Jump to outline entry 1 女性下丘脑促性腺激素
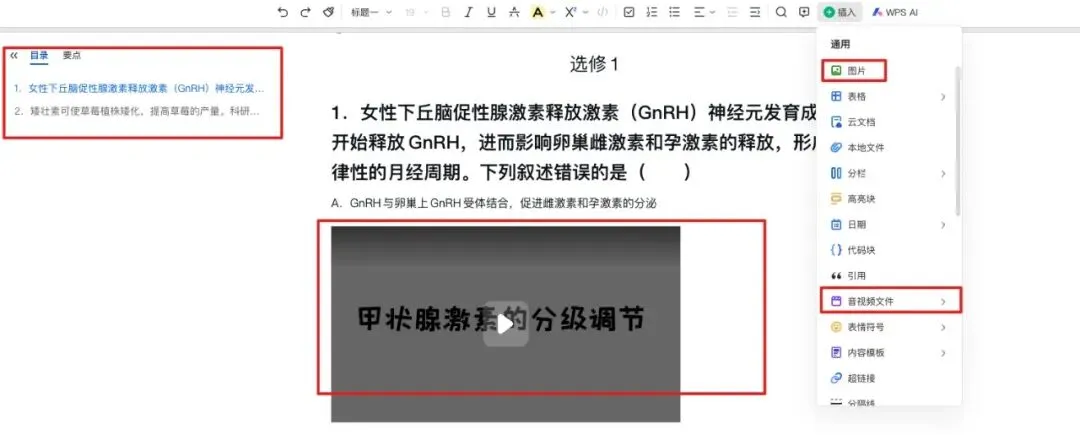 139,89
